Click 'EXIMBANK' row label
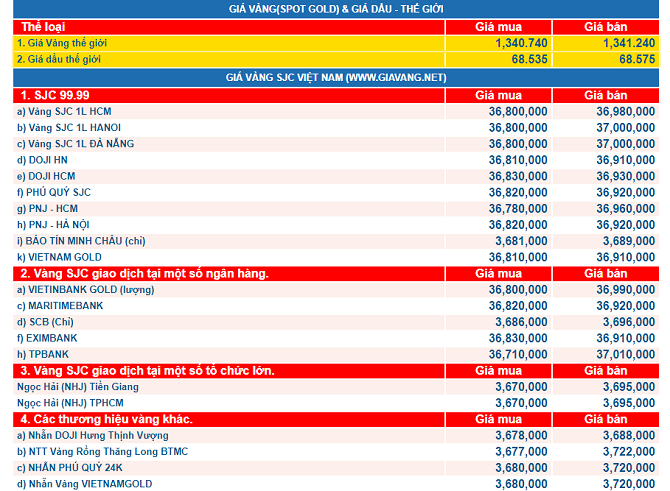 pos(47,338)
